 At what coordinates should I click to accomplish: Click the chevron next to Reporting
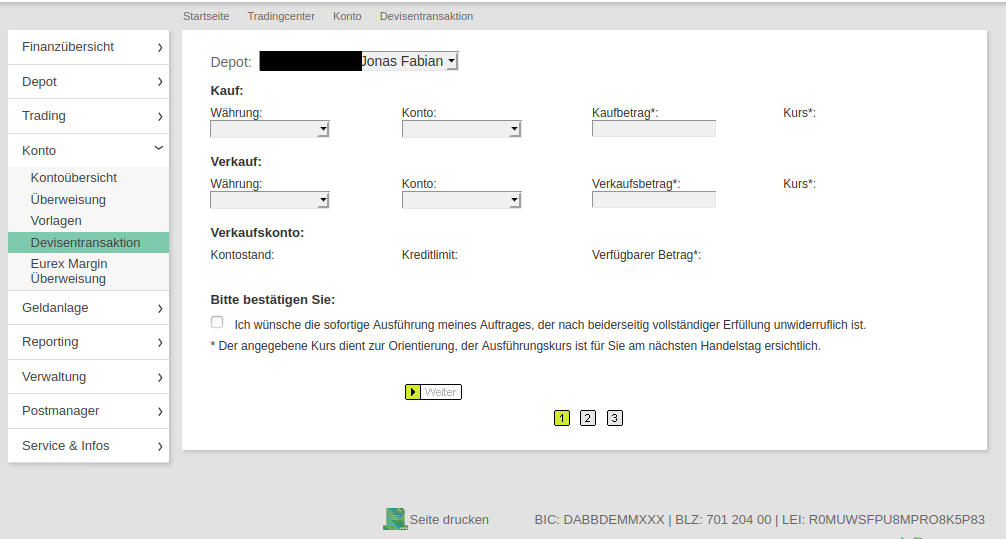point(159,342)
